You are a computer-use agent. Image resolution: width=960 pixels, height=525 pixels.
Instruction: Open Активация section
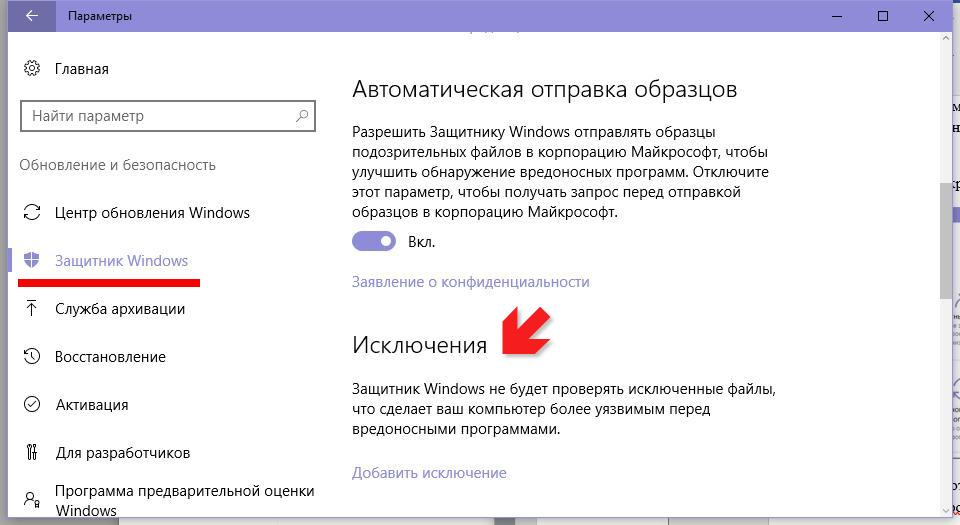[92, 405]
